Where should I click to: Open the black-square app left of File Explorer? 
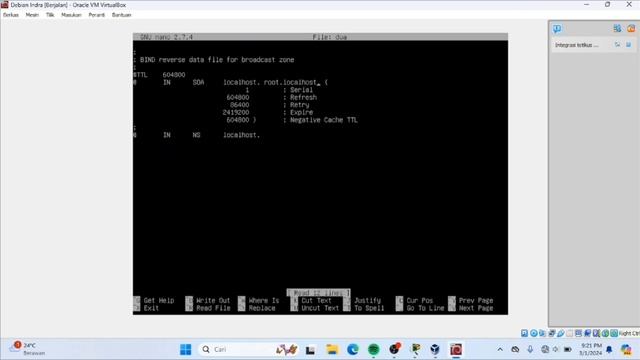tap(310, 350)
